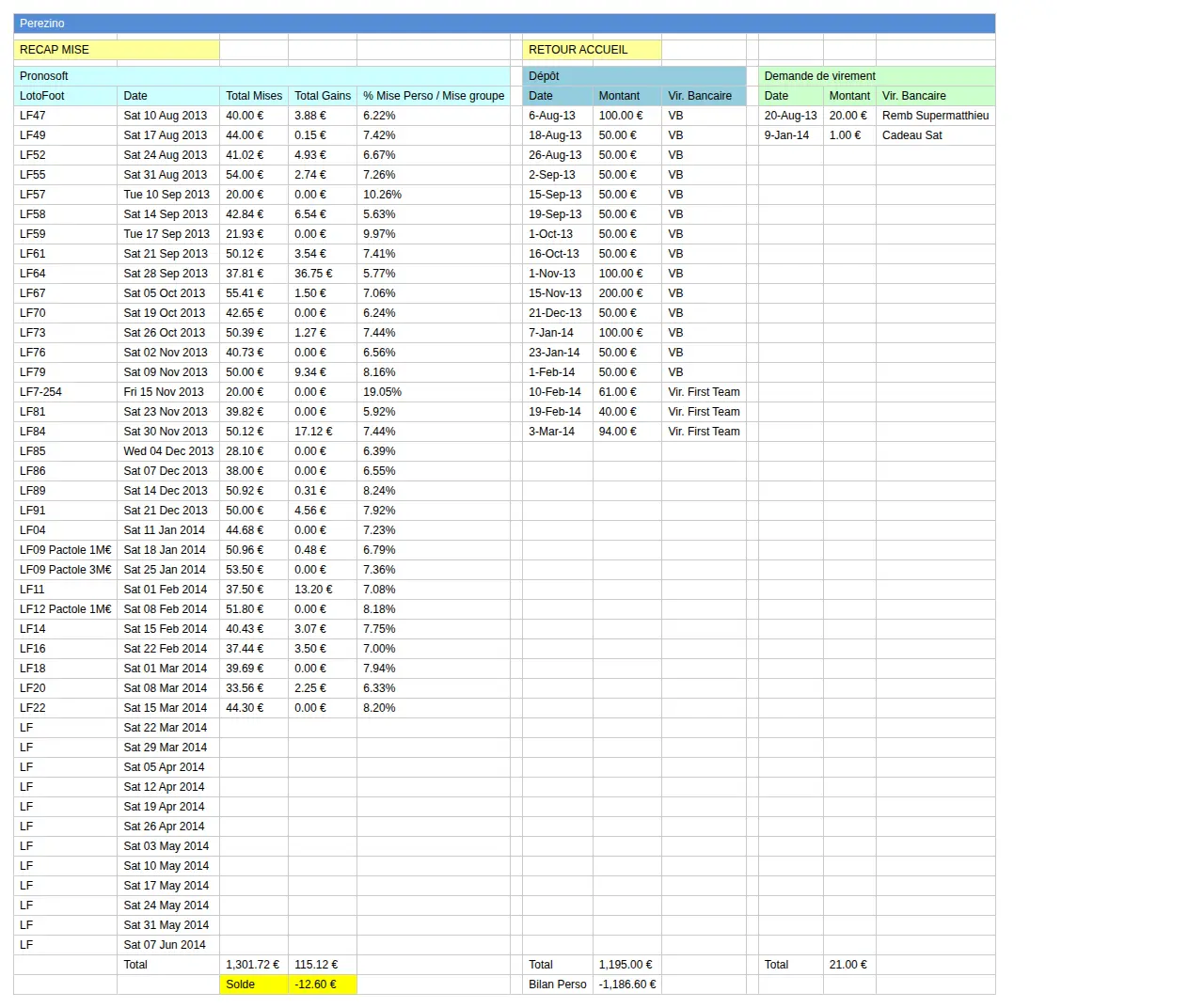Select the 15-Nov-13 deposit date
Screen dimensions: 1204x1008
pos(558,293)
